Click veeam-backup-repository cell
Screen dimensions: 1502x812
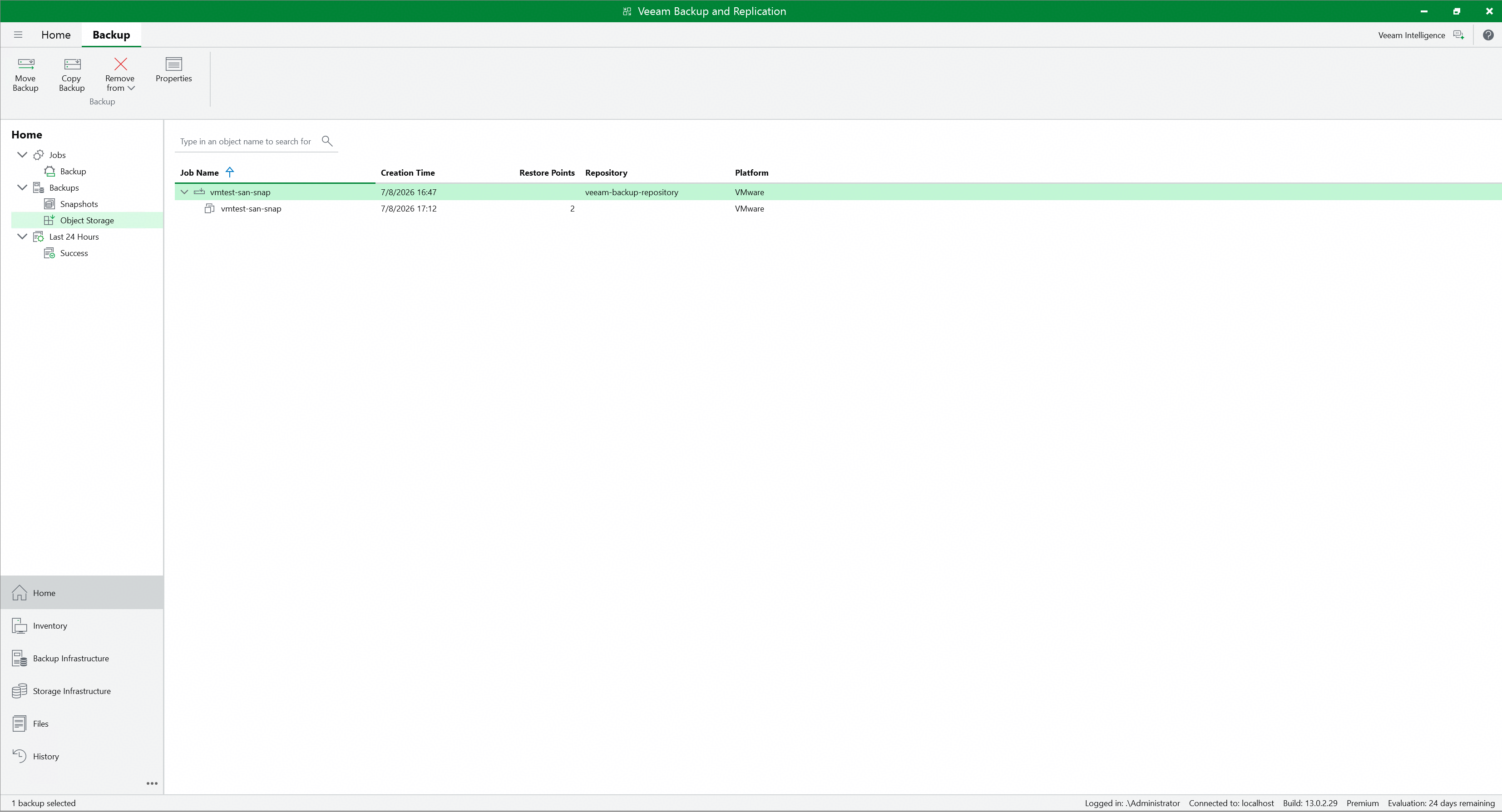[x=632, y=192]
